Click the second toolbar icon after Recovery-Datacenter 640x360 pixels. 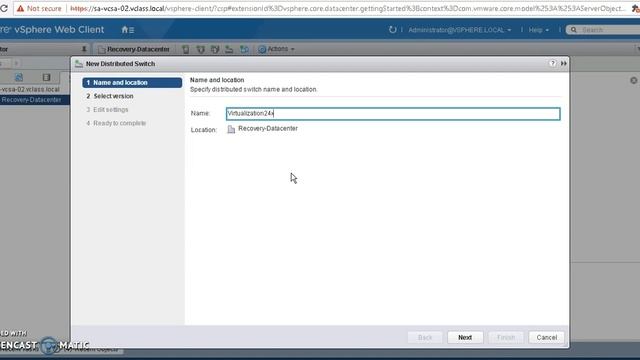point(200,49)
